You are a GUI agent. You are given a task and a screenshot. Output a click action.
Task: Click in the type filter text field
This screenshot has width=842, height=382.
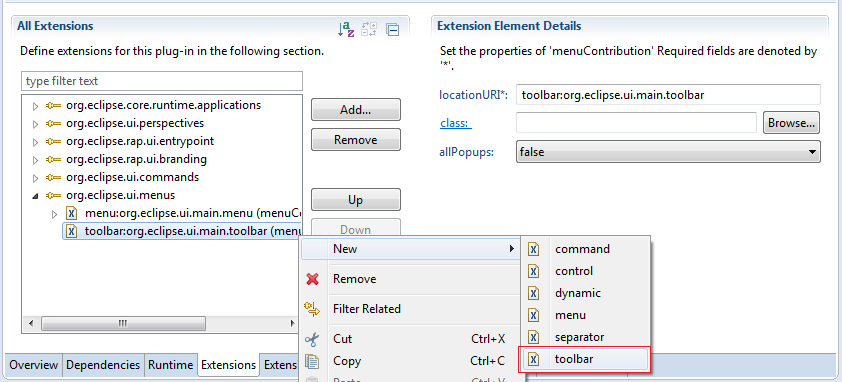click(x=162, y=81)
